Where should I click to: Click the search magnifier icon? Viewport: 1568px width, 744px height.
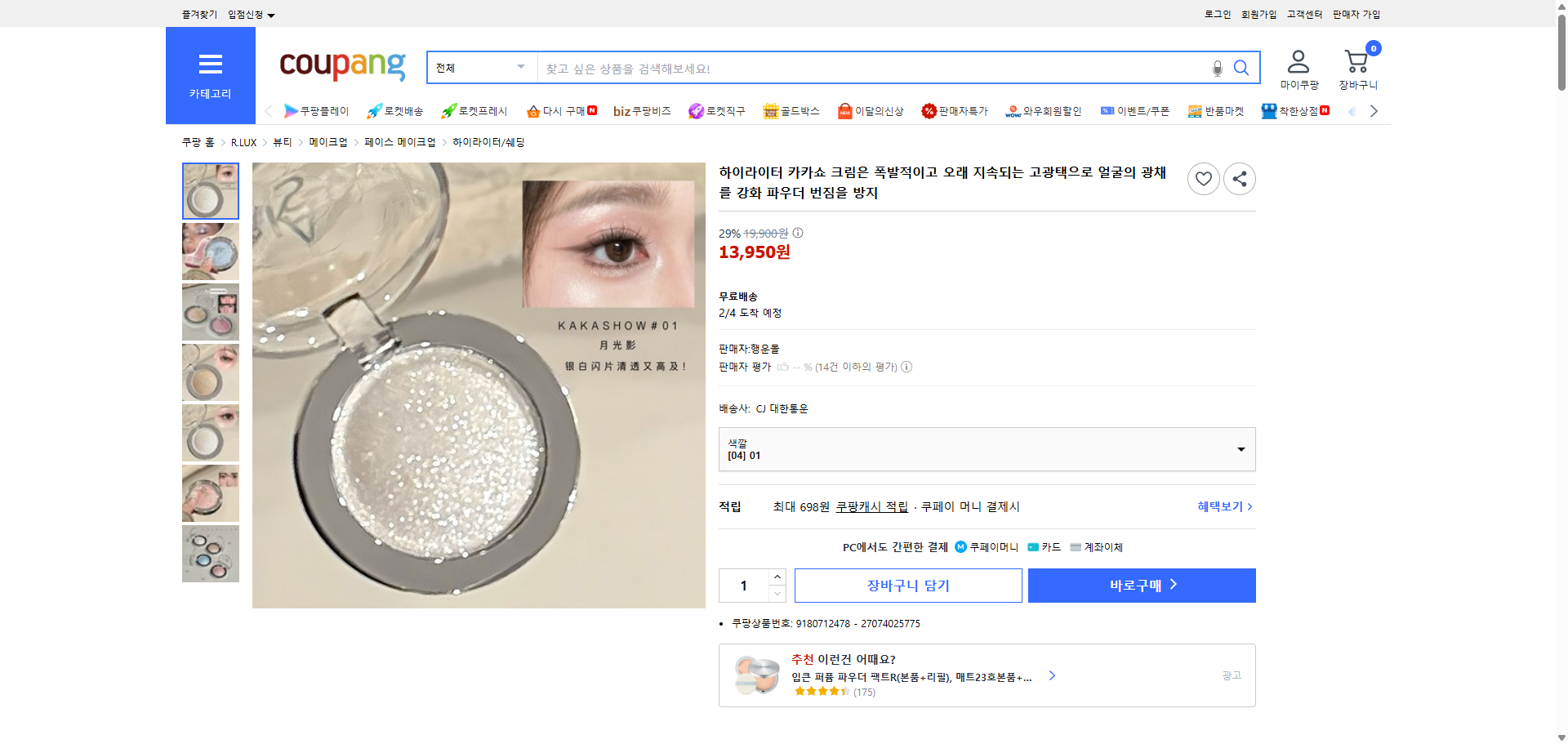click(x=1241, y=68)
